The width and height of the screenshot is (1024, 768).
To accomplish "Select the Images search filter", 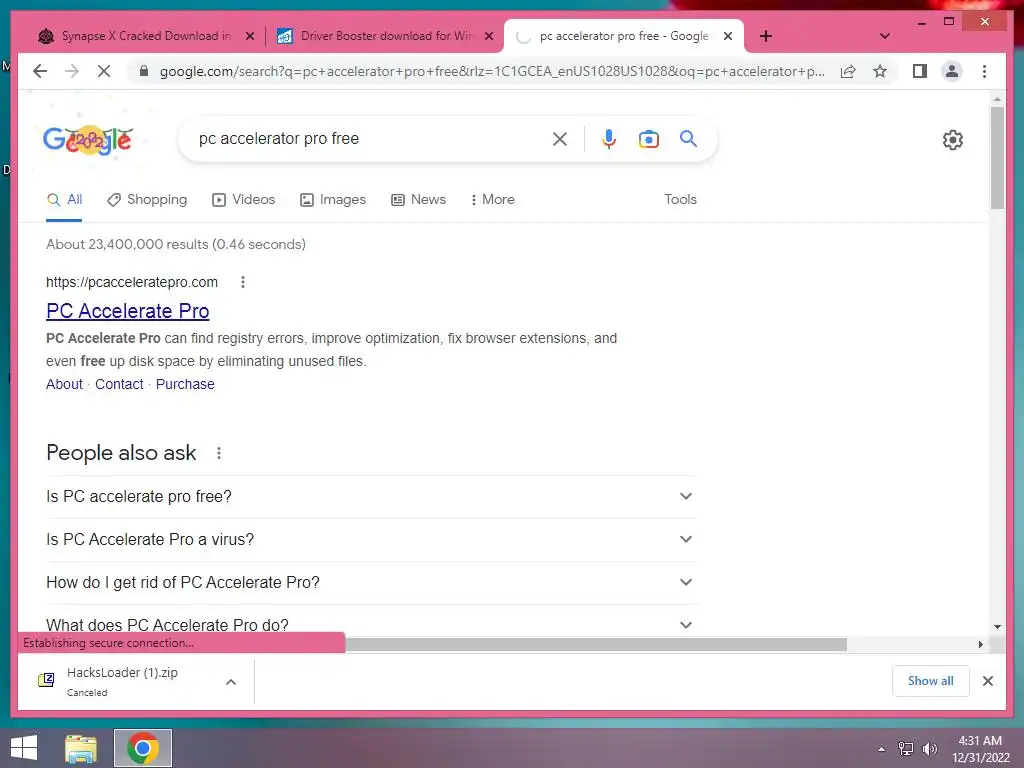I will click(x=332, y=200).
